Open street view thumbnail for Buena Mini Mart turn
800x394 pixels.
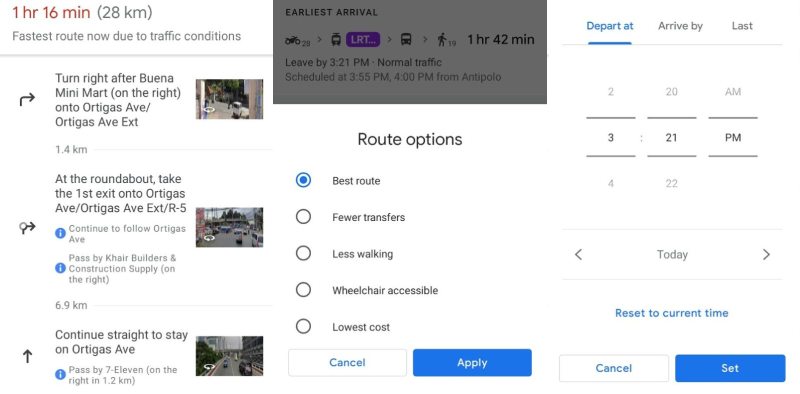click(230, 99)
